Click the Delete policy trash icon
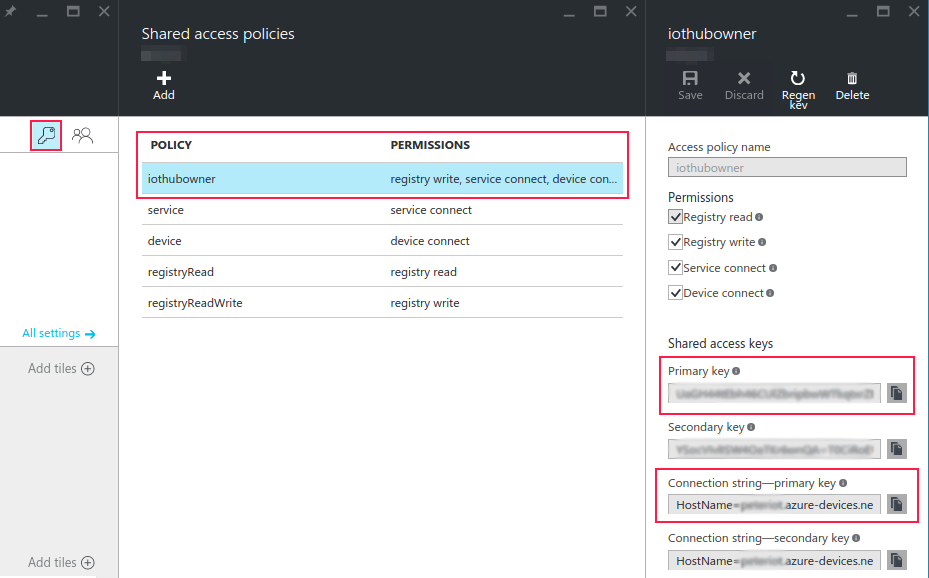 (x=852, y=78)
